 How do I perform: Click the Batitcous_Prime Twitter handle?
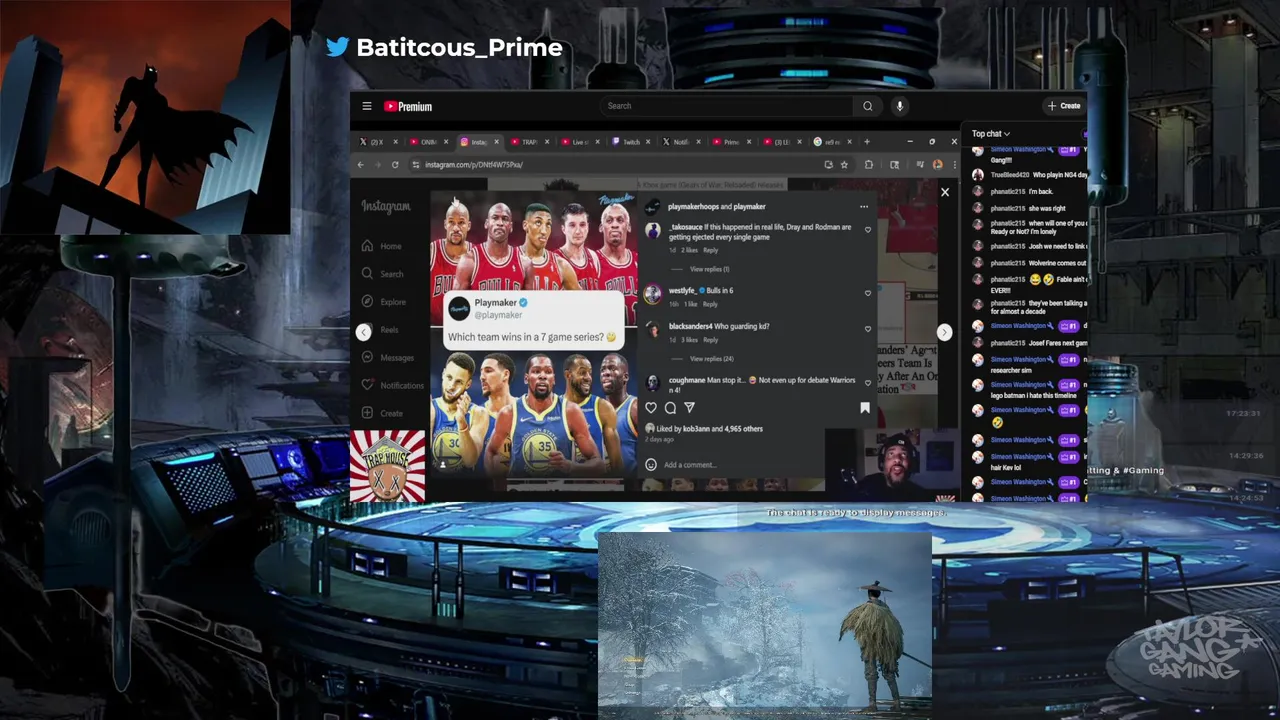pos(459,47)
